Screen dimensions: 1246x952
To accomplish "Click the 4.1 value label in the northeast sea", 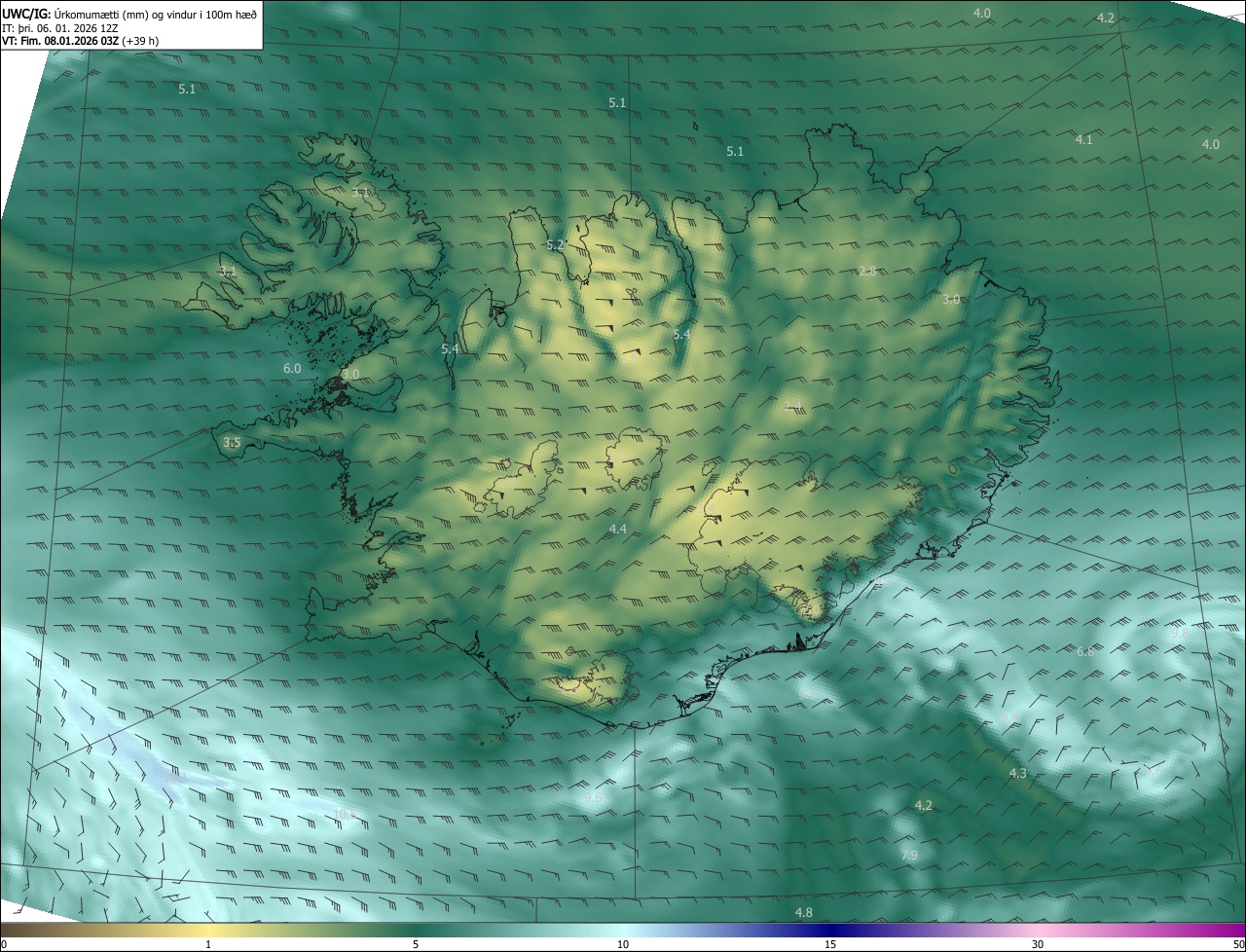I will point(1083,140).
